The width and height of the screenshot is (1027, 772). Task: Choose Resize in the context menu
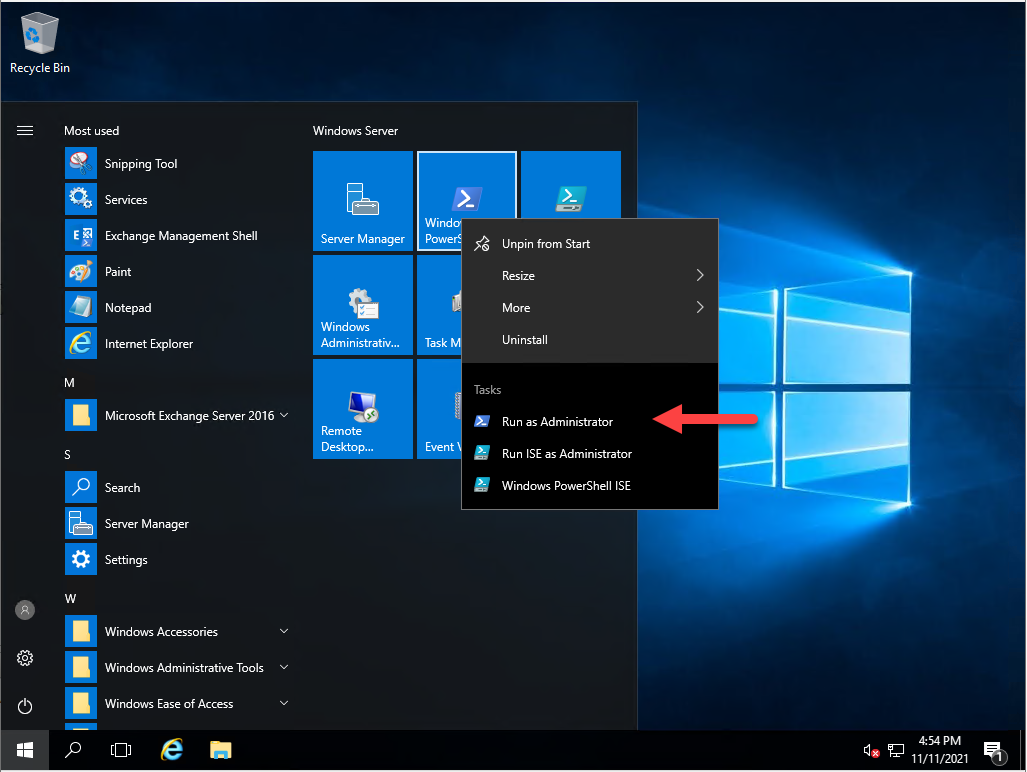click(590, 276)
